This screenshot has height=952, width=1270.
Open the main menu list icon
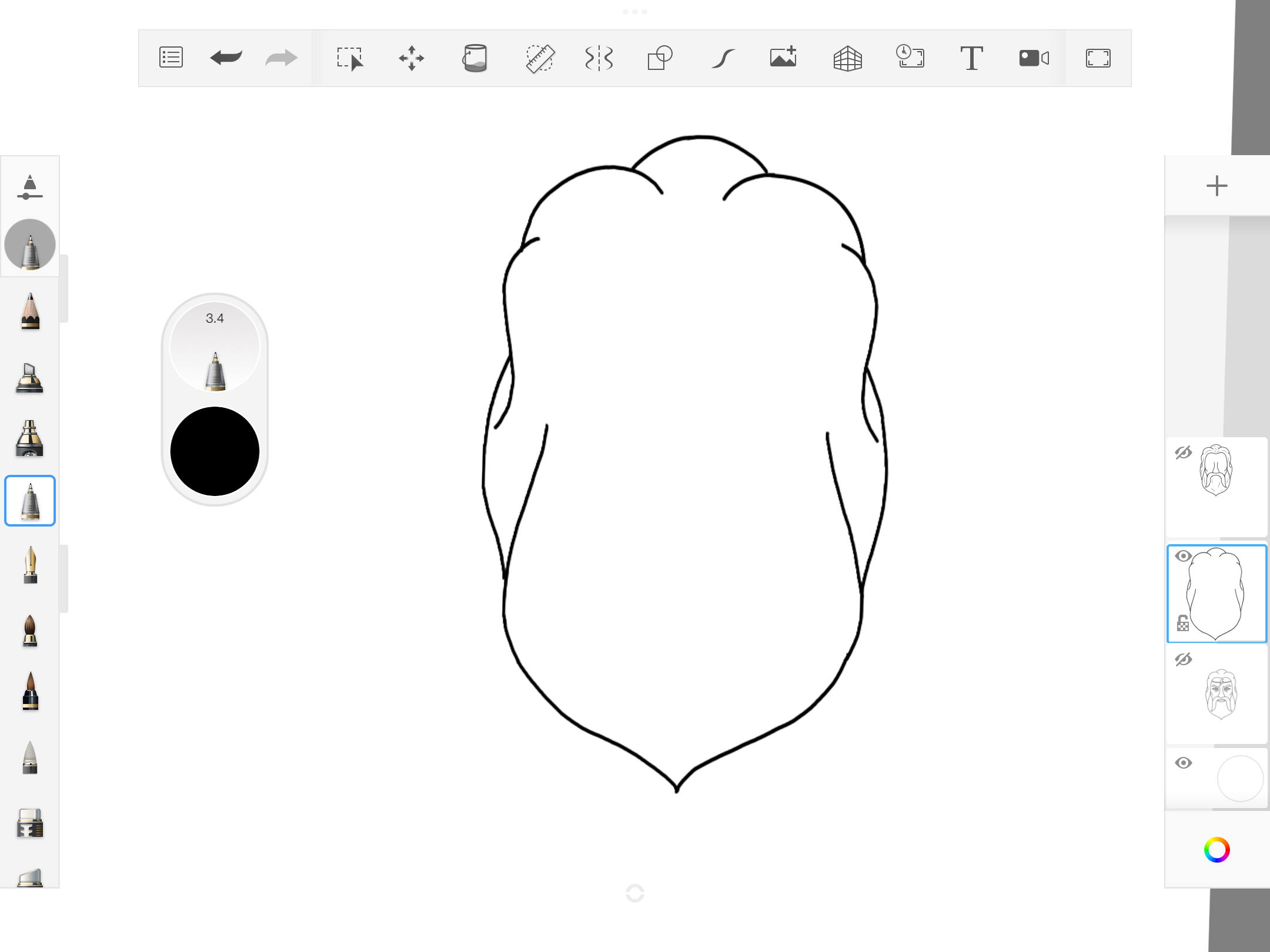pyautogui.click(x=171, y=58)
